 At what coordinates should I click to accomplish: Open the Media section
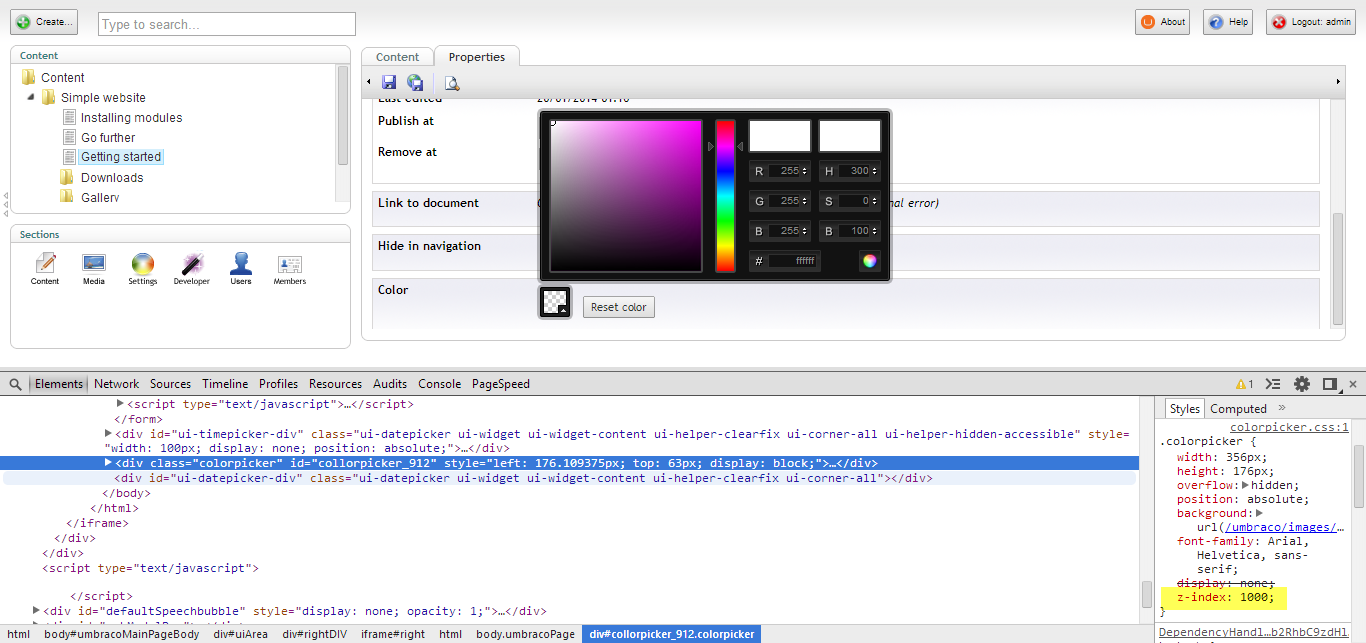pyautogui.click(x=94, y=264)
